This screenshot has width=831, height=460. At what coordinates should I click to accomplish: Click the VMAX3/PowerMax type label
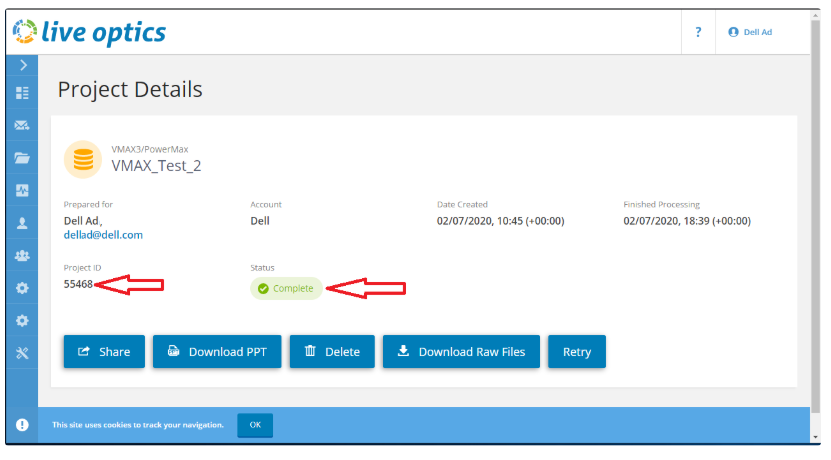[149, 149]
